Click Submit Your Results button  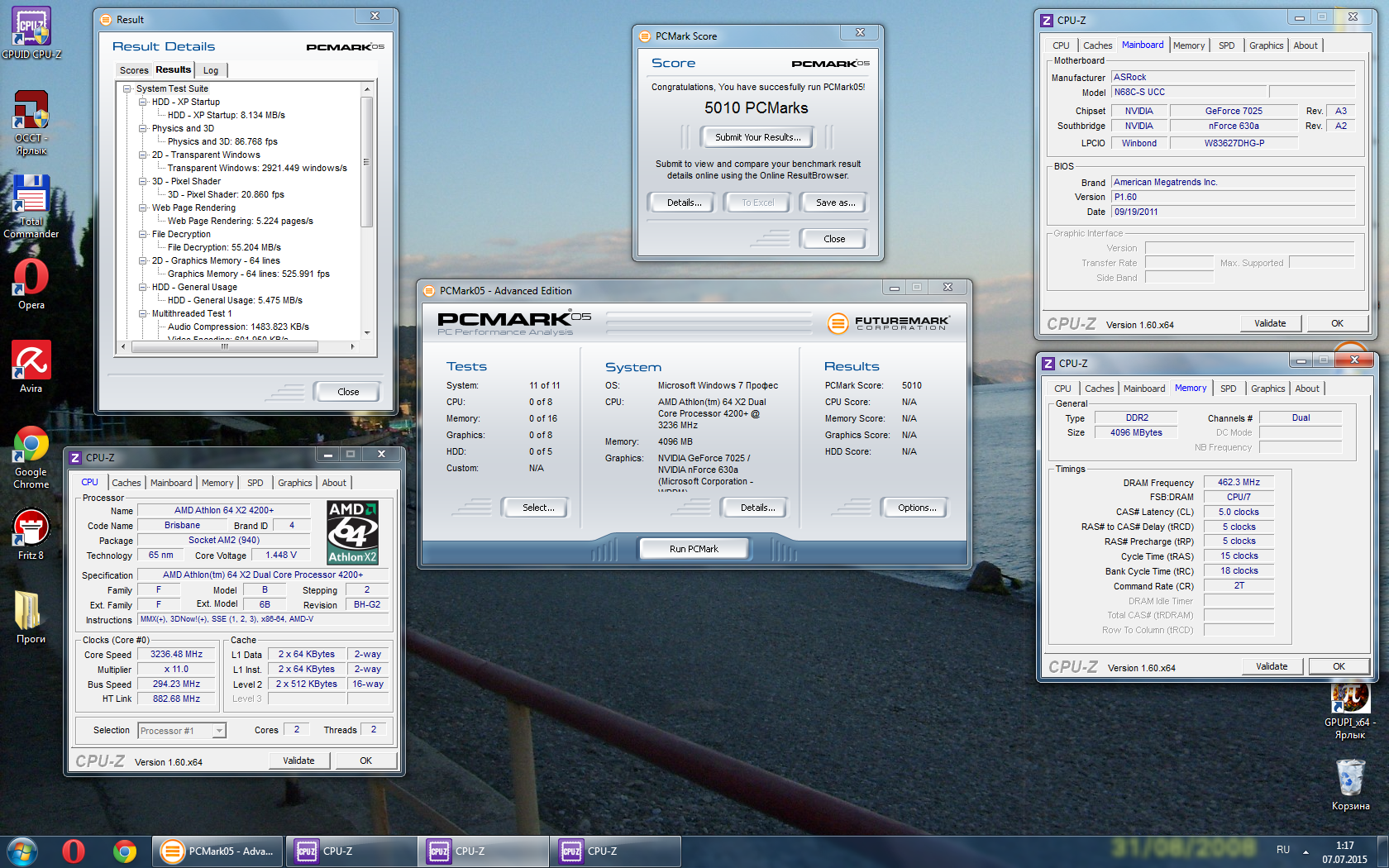[x=757, y=137]
